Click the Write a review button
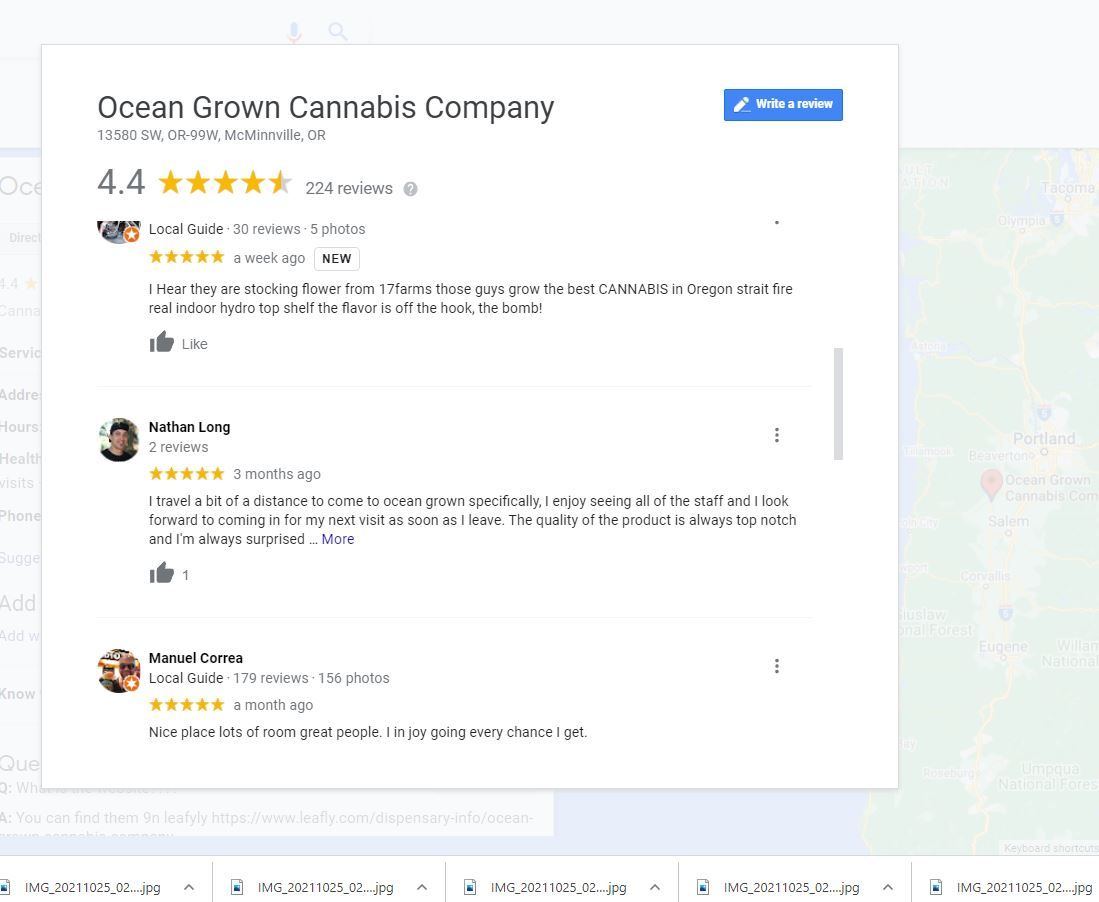 [x=783, y=104]
